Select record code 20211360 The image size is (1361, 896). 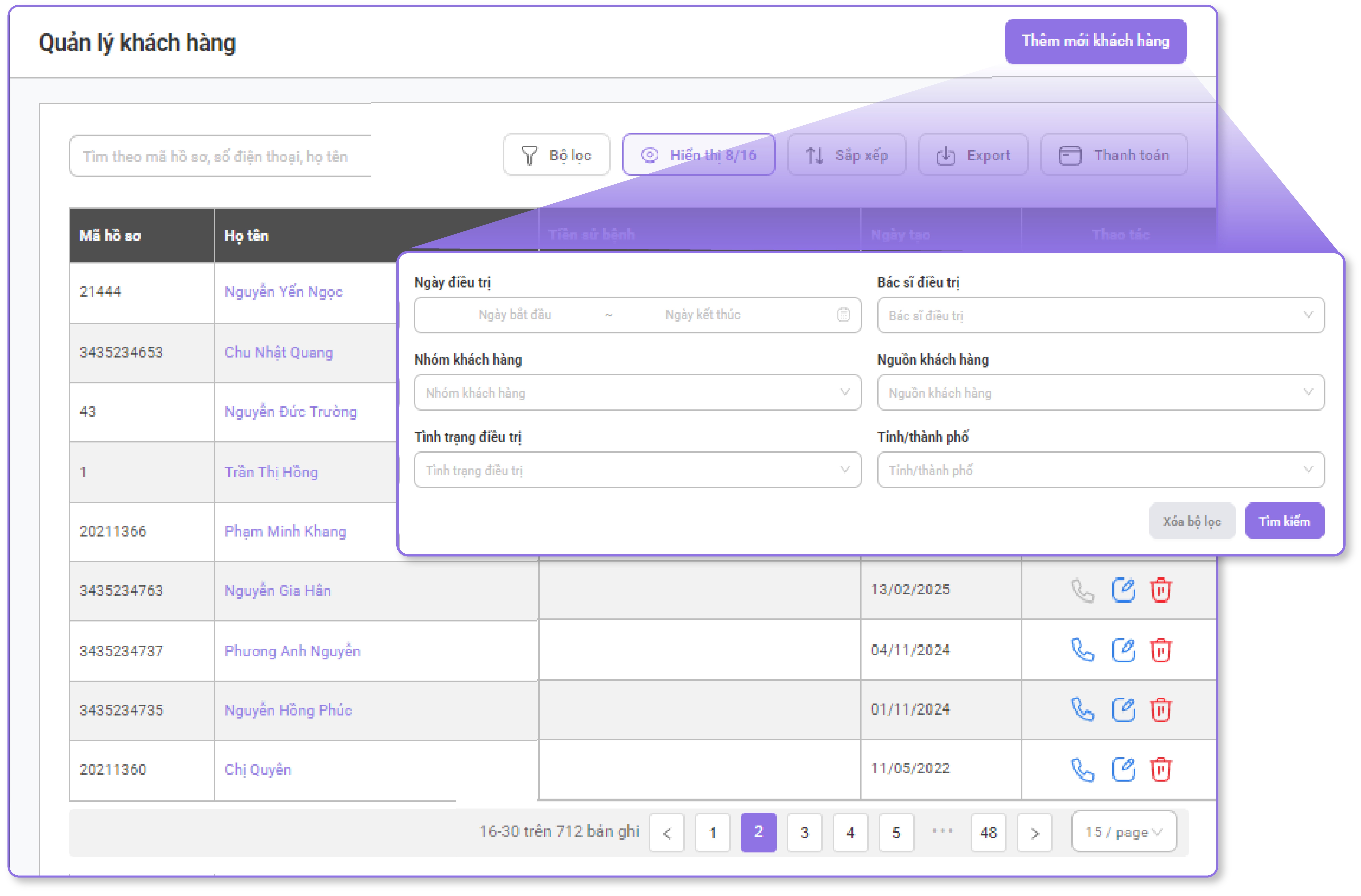tap(113, 770)
